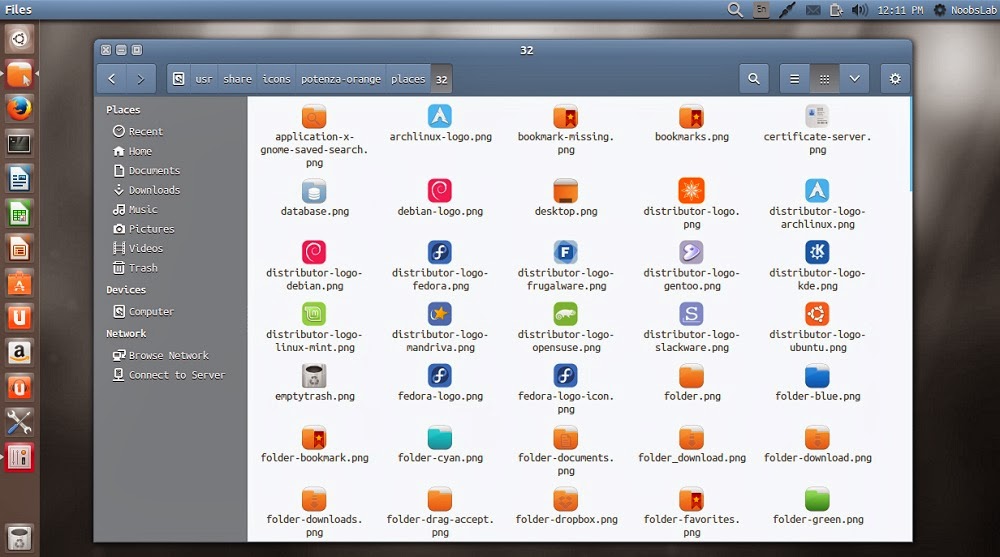1000x557 pixels.
Task: Select folder-cyan.png file icon
Action: point(440,438)
